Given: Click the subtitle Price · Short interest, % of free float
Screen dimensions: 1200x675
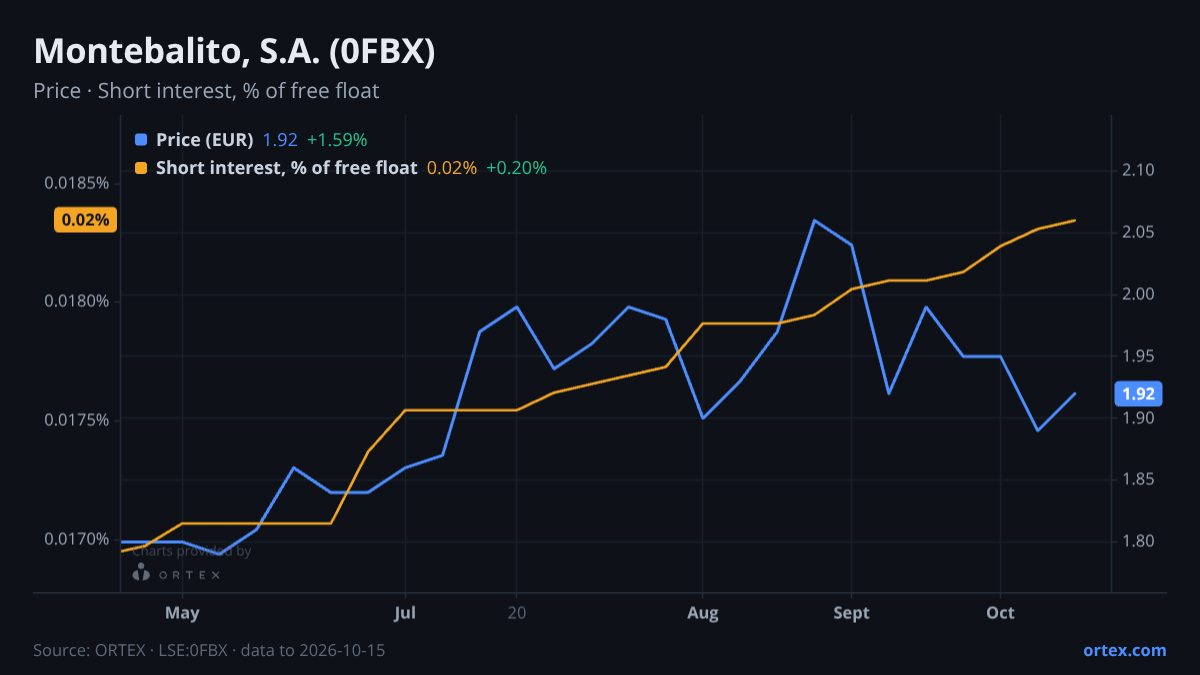Looking at the screenshot, I should [206, 91].
